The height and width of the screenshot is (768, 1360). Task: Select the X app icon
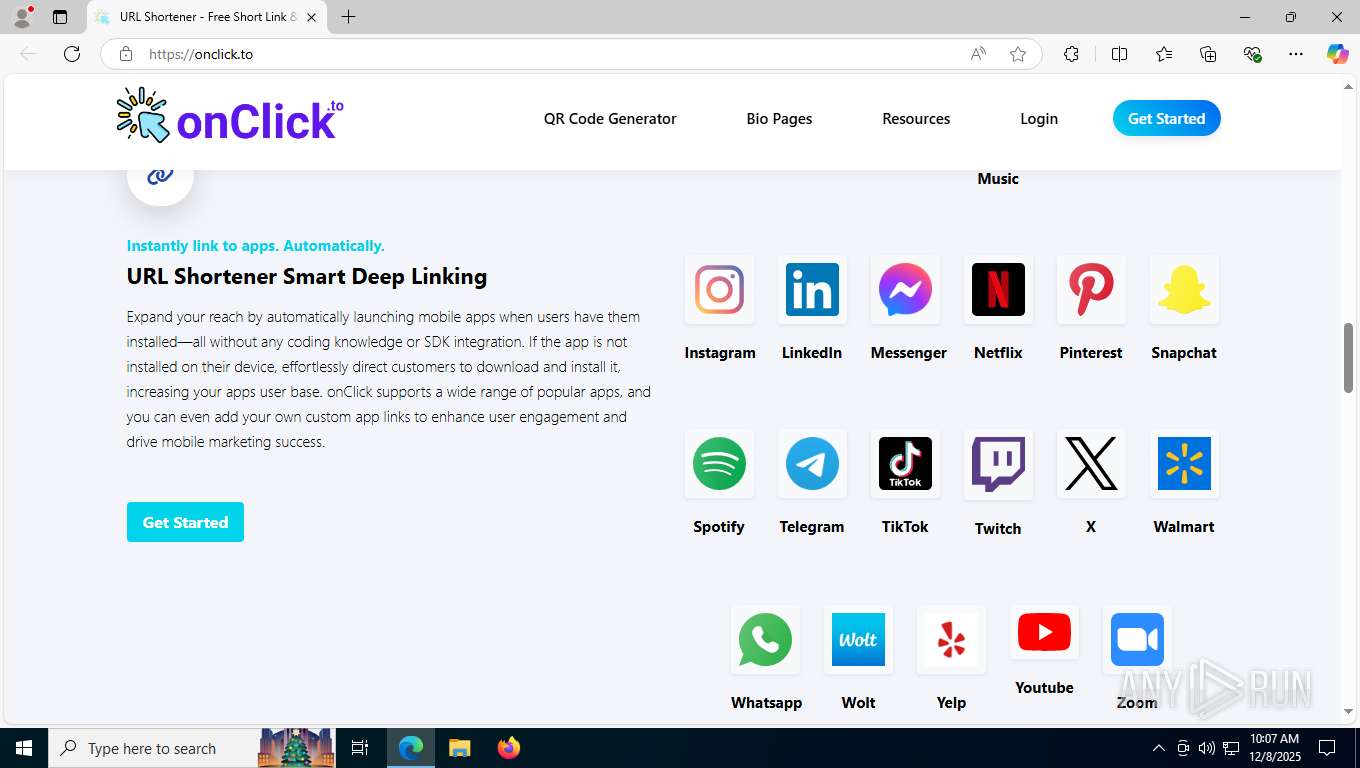tap(1091, 464)
